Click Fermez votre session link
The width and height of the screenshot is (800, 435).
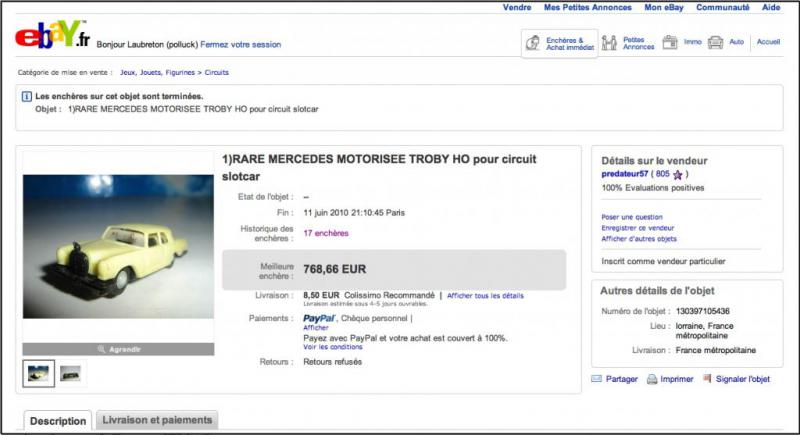pos(241,44)
